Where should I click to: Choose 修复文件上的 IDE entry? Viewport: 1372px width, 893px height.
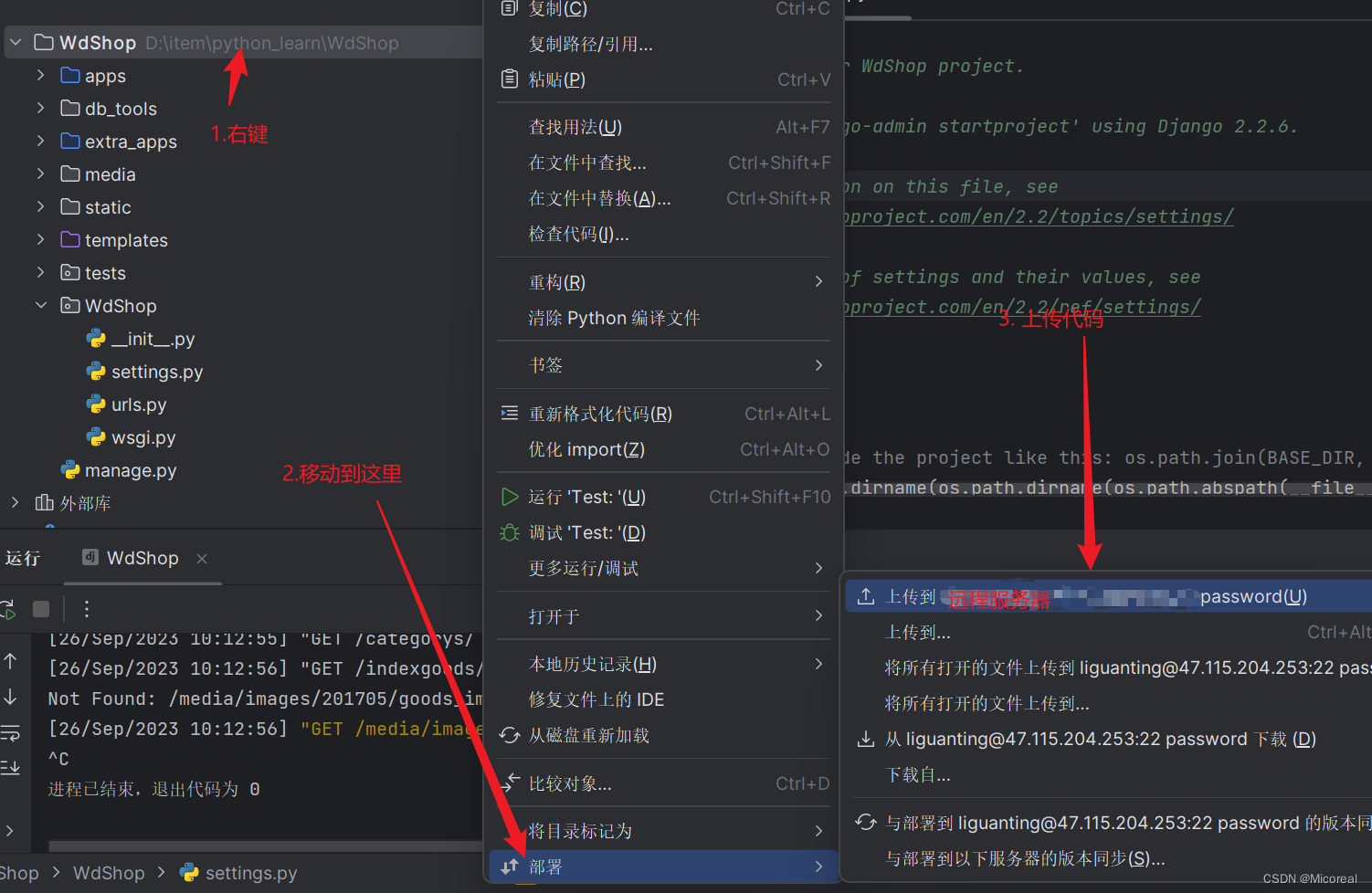tap(663, 699)
